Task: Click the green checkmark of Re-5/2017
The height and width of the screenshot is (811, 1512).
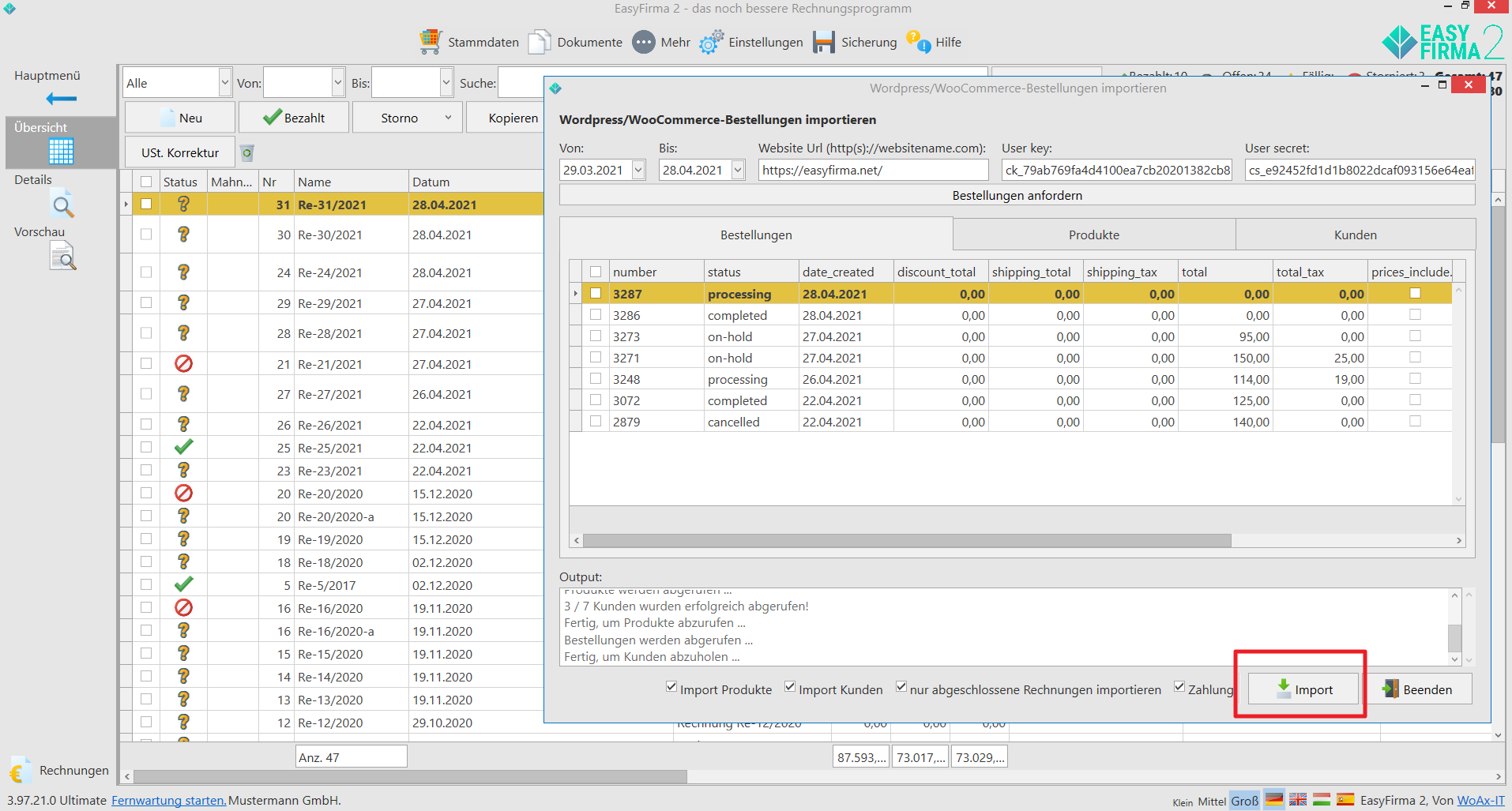Action: pyautogui.click(x=183, y=584)
